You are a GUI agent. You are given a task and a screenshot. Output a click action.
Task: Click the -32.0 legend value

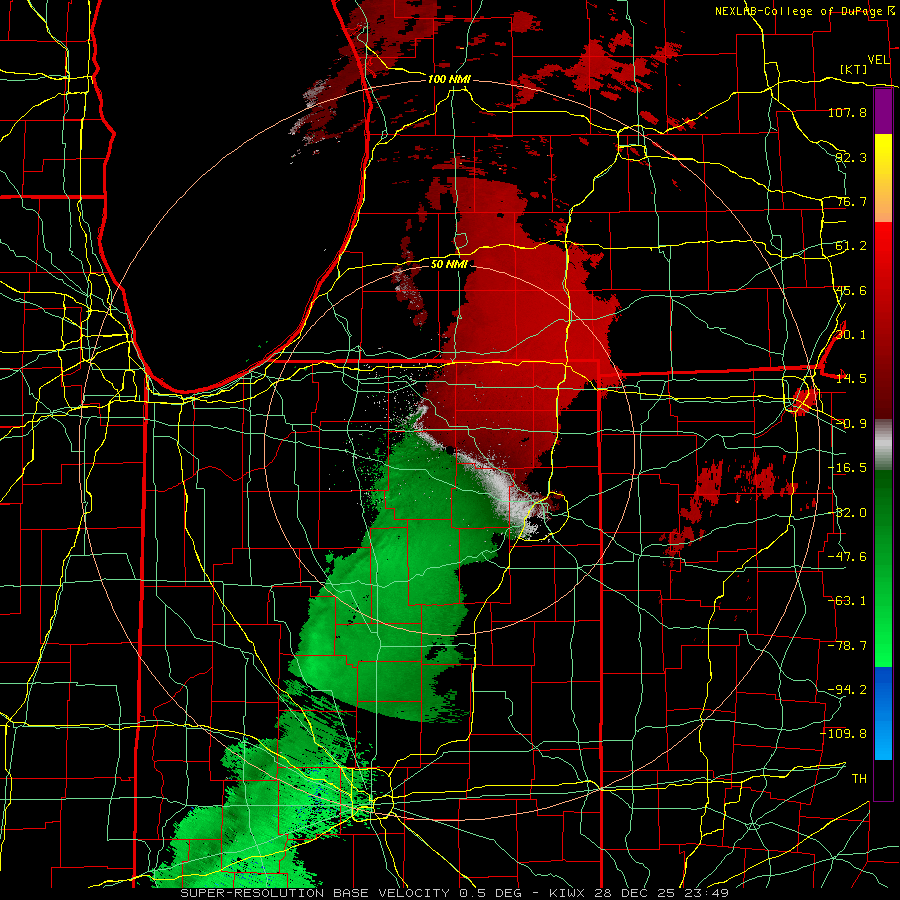click(847, 513)
